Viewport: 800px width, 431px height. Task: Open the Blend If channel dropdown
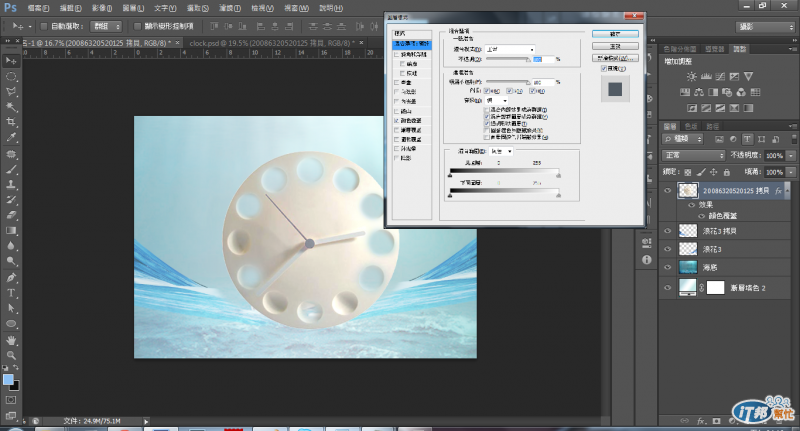coord(501,151)
